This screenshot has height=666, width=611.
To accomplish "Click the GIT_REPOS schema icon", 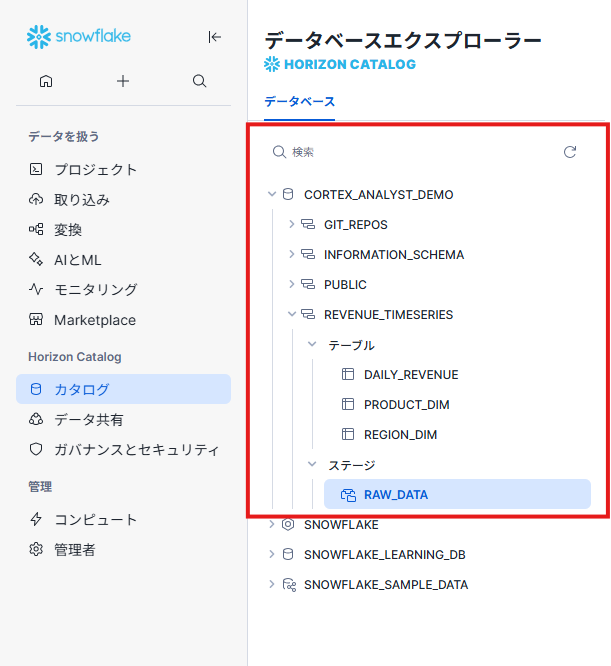I will point(308,224).
